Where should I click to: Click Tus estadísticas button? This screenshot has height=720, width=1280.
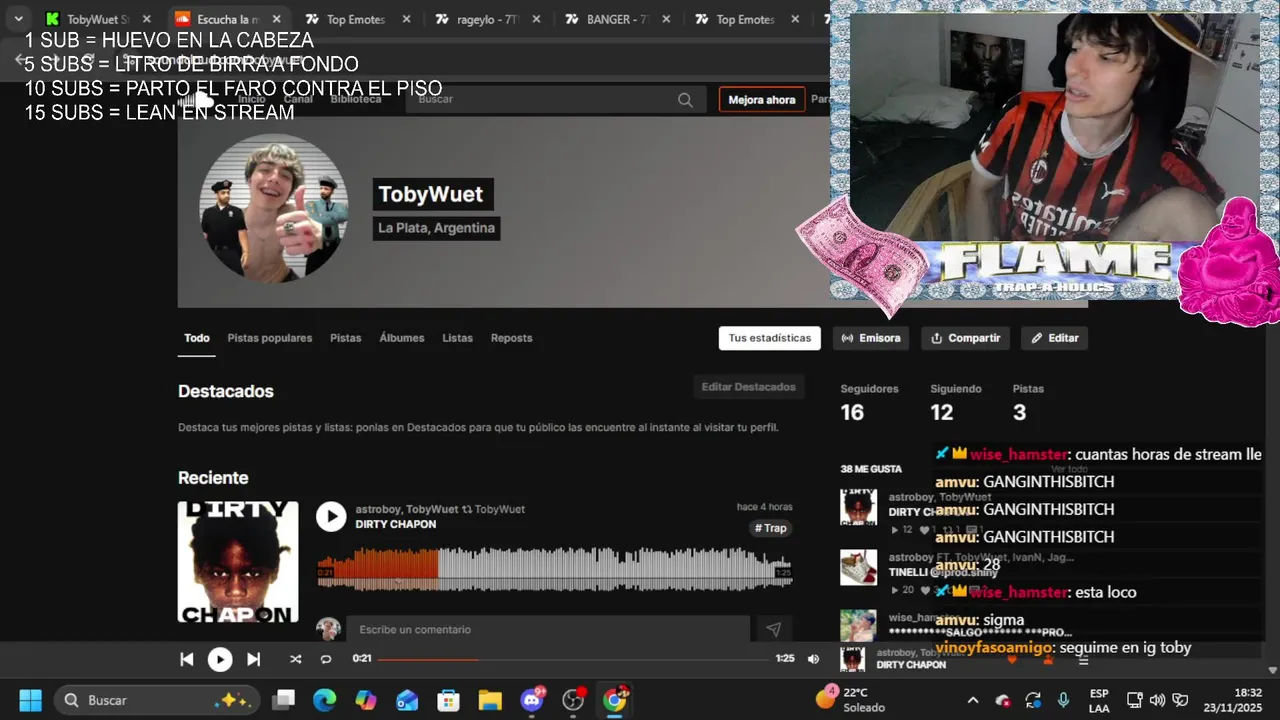770,338
